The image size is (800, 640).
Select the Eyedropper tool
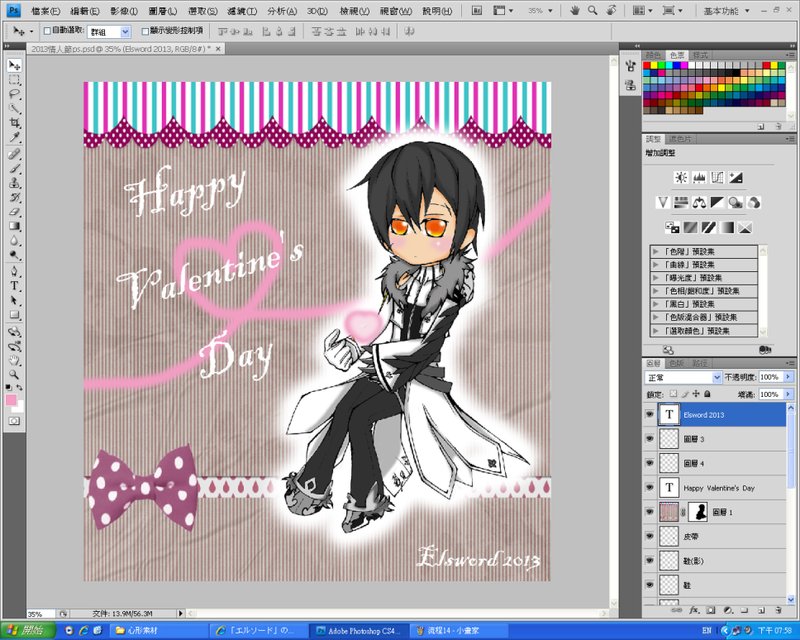pos(14,137)
